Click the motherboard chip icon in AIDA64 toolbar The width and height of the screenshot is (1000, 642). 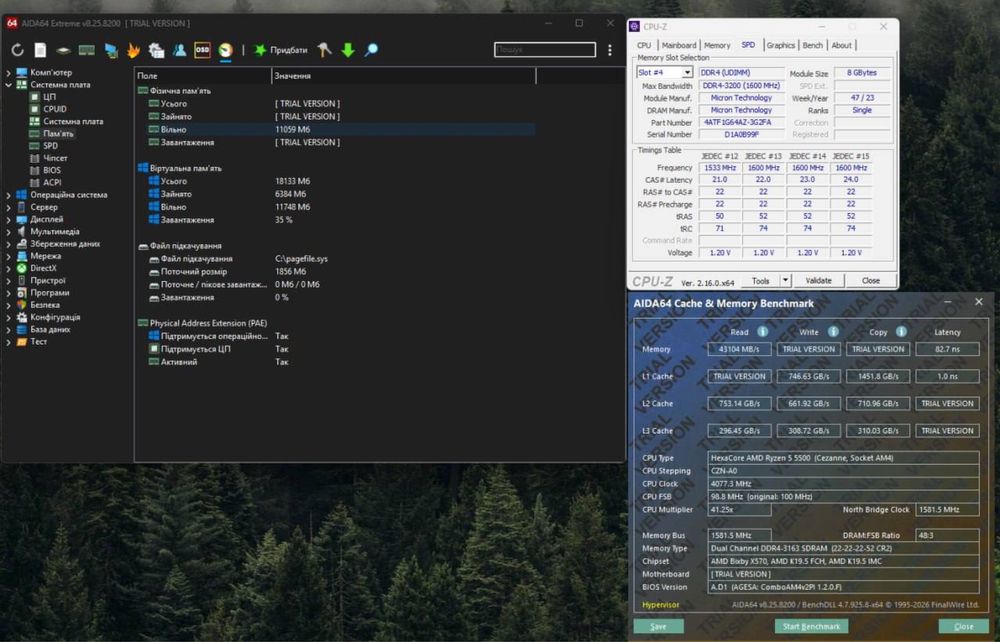(x=63, y=50)
